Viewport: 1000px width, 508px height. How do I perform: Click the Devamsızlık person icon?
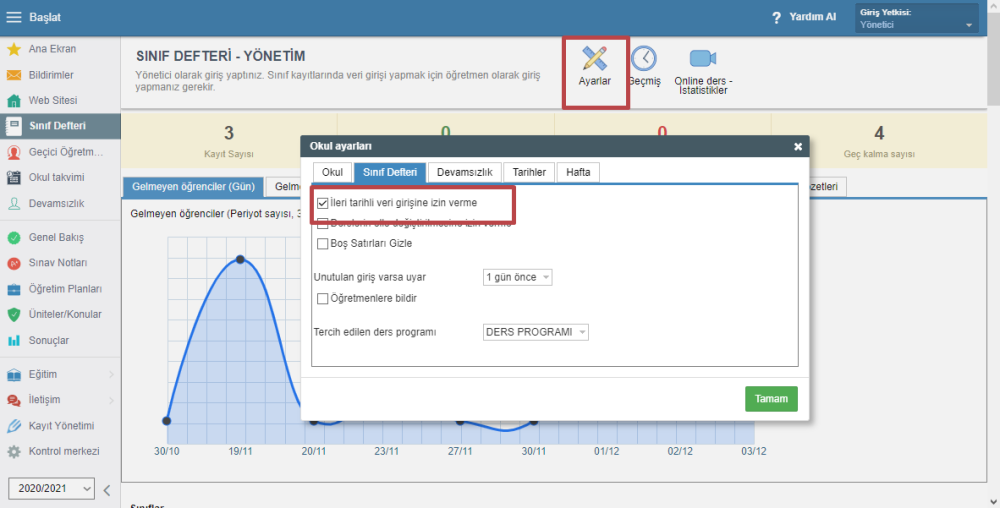pos(13,204)
